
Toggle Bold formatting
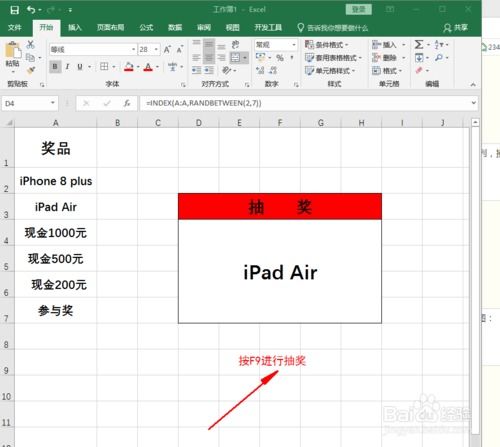tap(55, 67)
